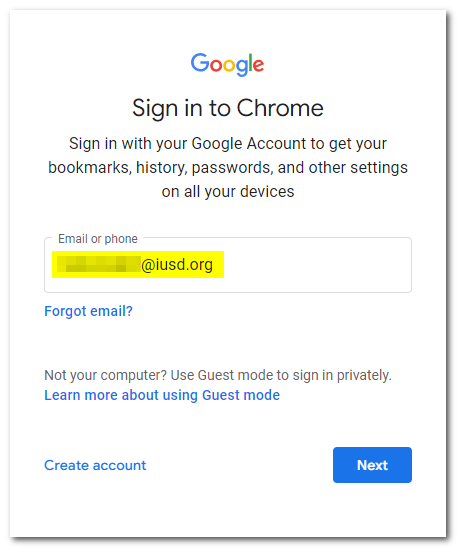Click the @iusd.org domain text
Screen dimensions: 457x548
(177, 265)
